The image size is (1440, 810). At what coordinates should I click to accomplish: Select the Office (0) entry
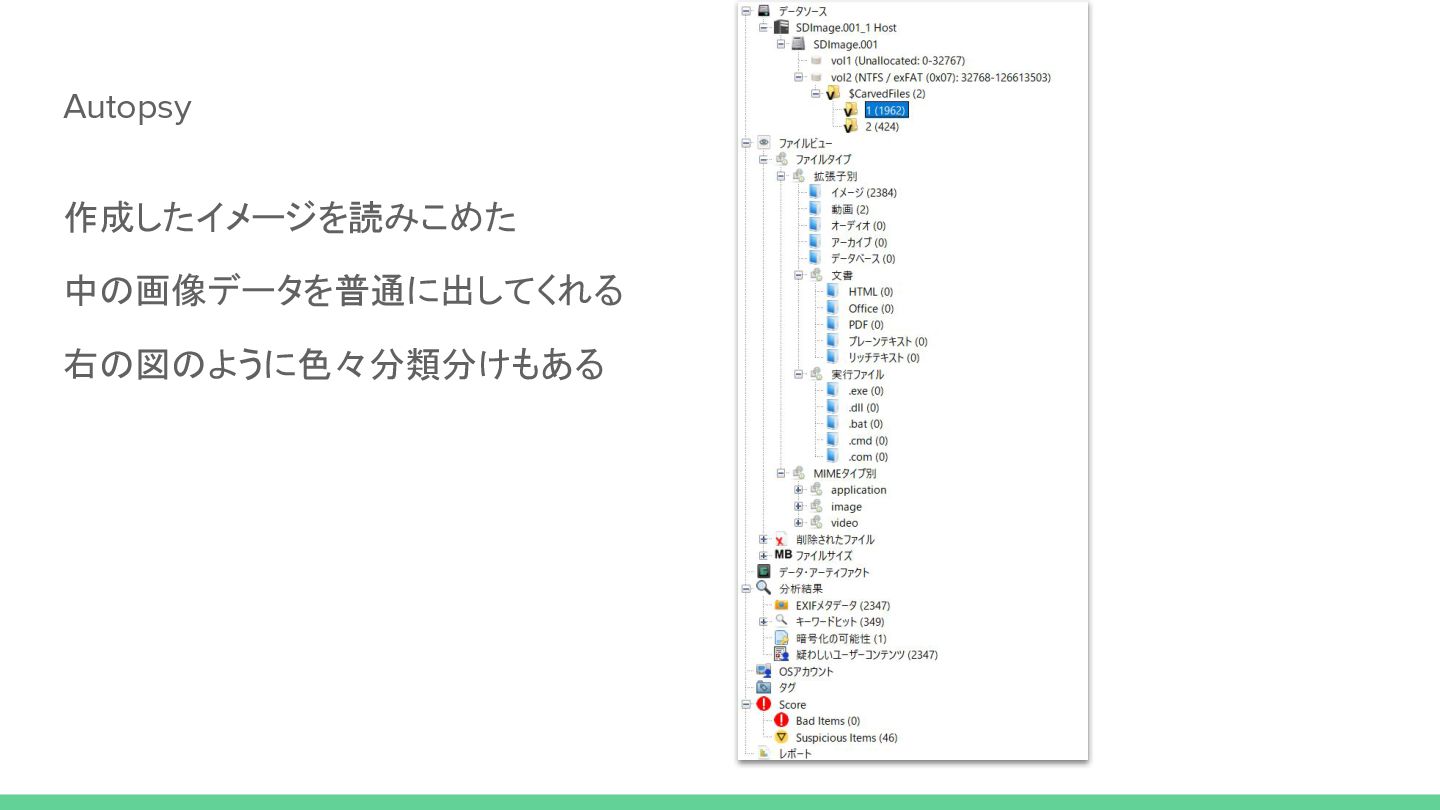point(871,308)
